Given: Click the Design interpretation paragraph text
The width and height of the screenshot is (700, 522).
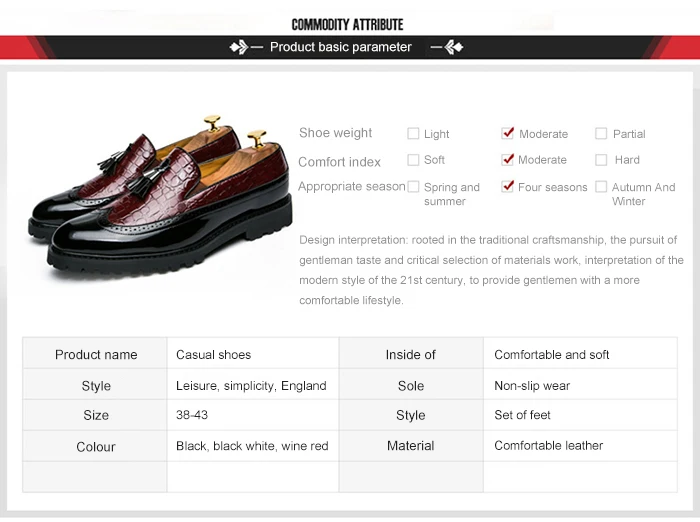Looking at the screenshot, I should [491, 270].
